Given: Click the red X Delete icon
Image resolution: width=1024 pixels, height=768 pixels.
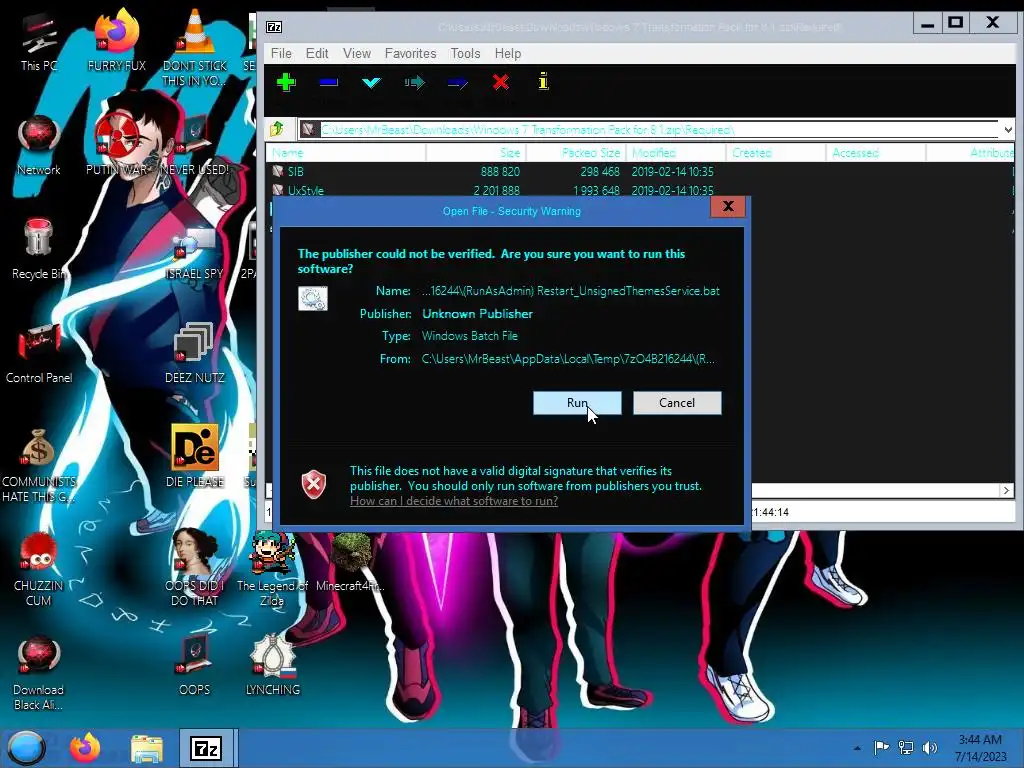Looking at the screenshot, I should (x=501, y=82).
